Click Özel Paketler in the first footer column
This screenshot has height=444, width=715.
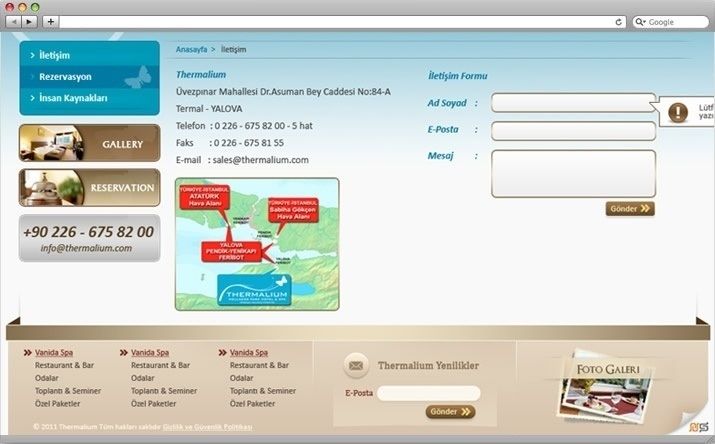pos(57,403)
